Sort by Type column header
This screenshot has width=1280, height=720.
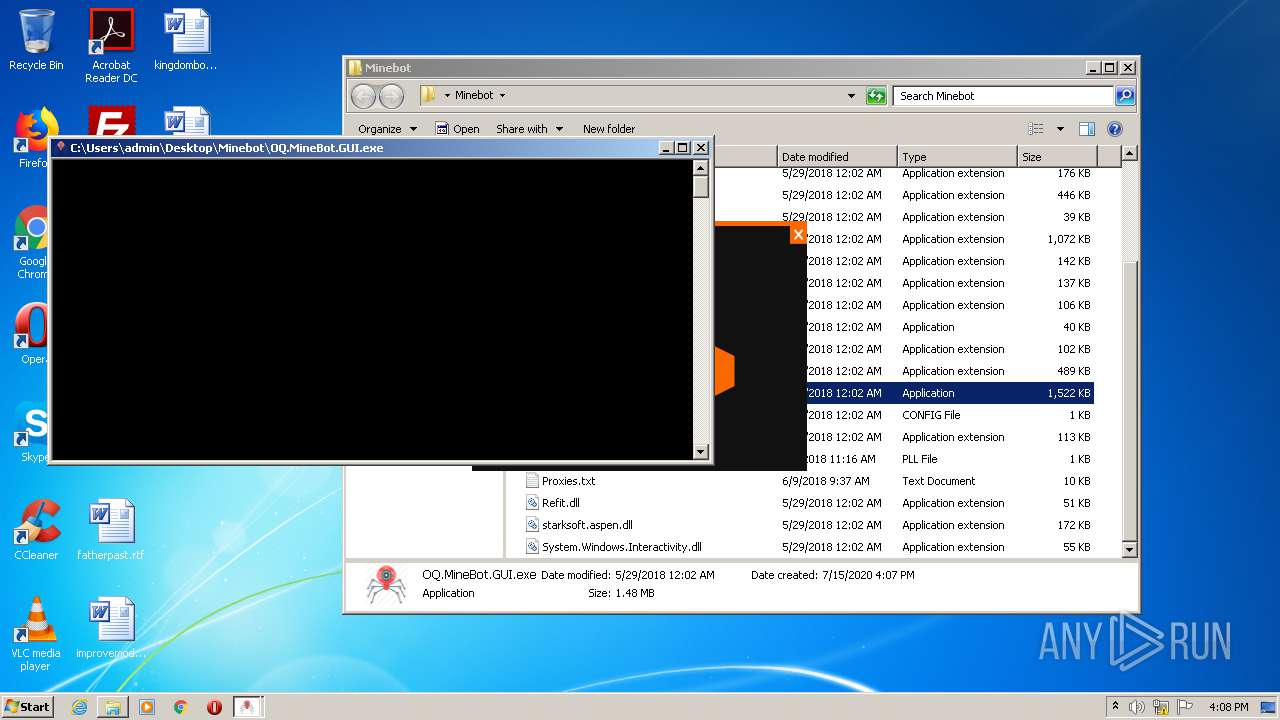pos(957,157)
